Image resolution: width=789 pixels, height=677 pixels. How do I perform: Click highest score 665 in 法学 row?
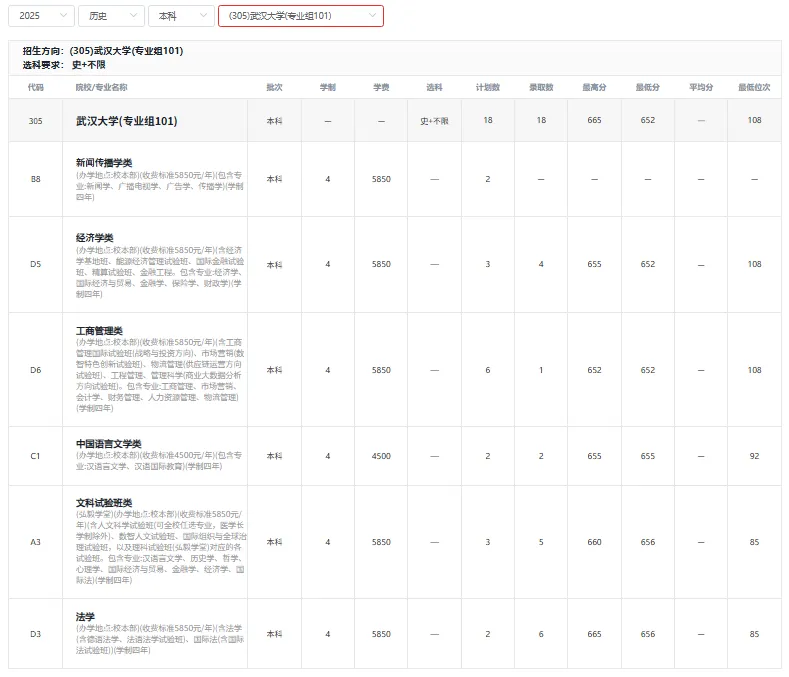(x=594, y=634)
